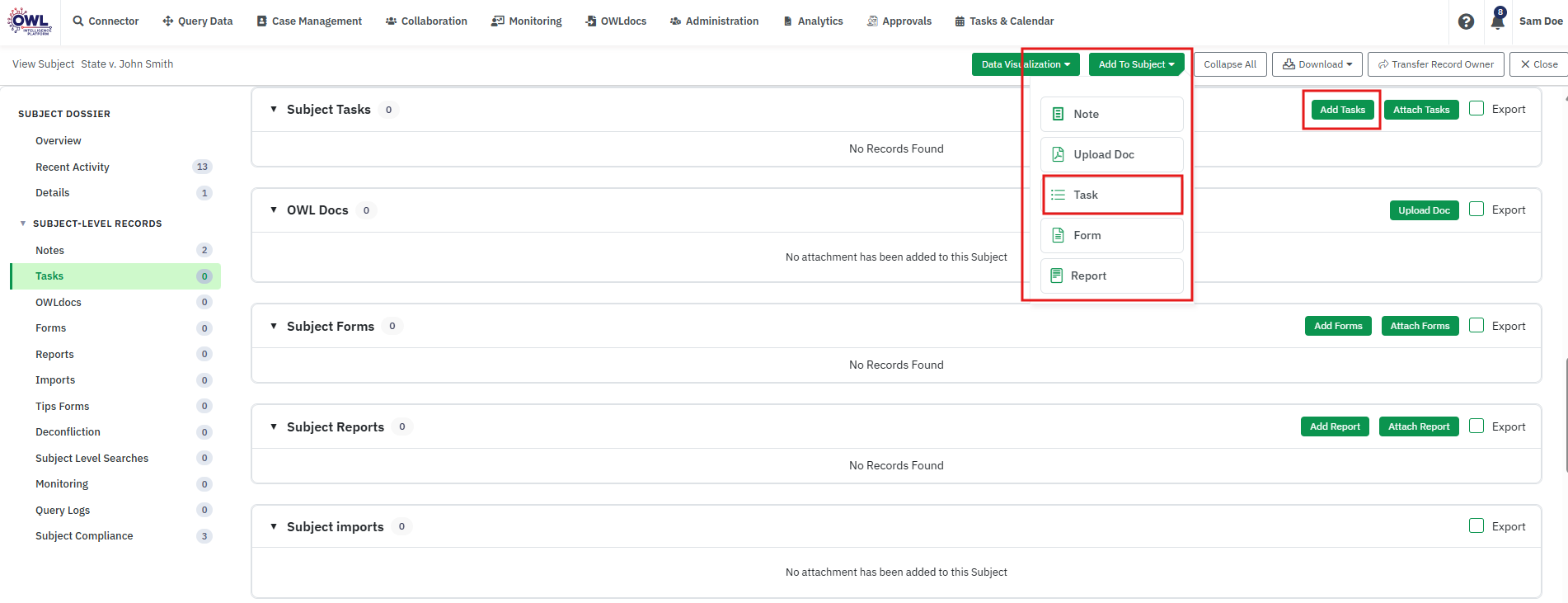Click the Administration users-gear icon
The height and width of the screenshot is (603, 1568).
[675, 21]
